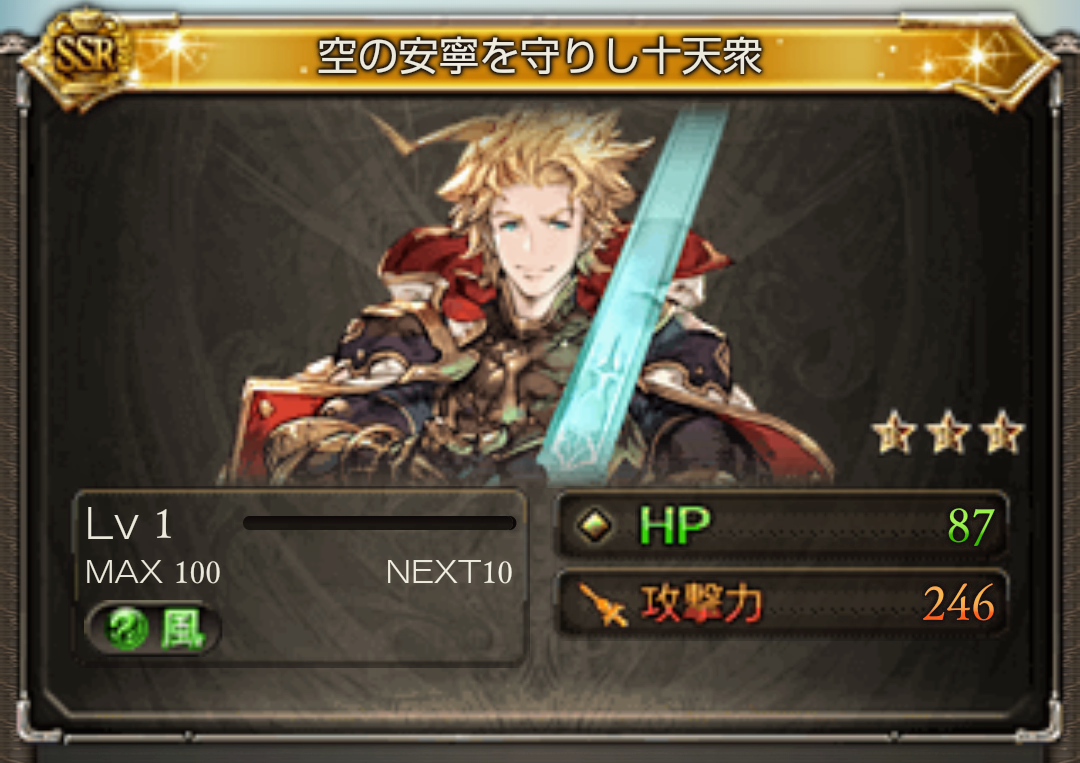Click the Lv 1 level label
1080x763 pixels.
(x=129, y=525)
